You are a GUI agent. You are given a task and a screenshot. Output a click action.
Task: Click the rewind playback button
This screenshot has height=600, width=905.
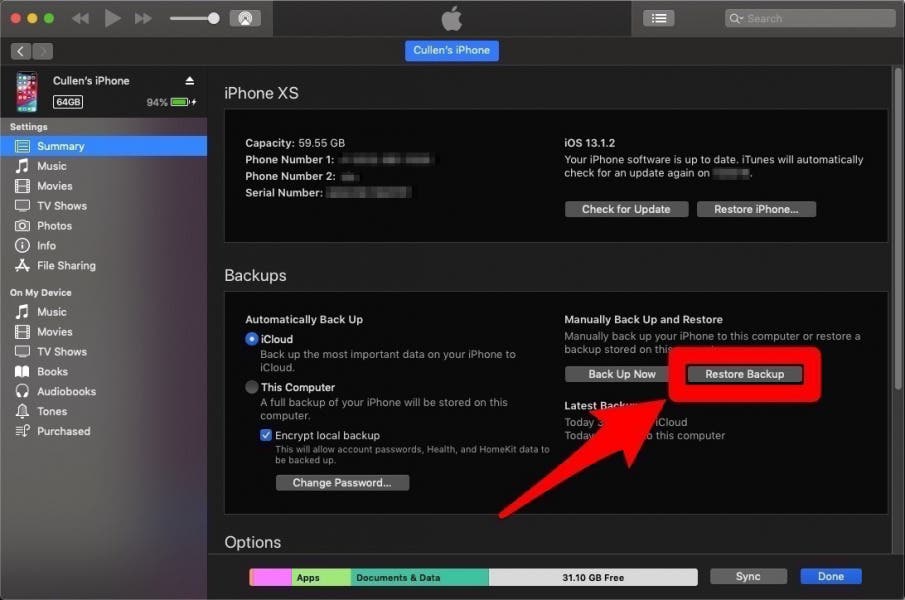tap(81, 18)
